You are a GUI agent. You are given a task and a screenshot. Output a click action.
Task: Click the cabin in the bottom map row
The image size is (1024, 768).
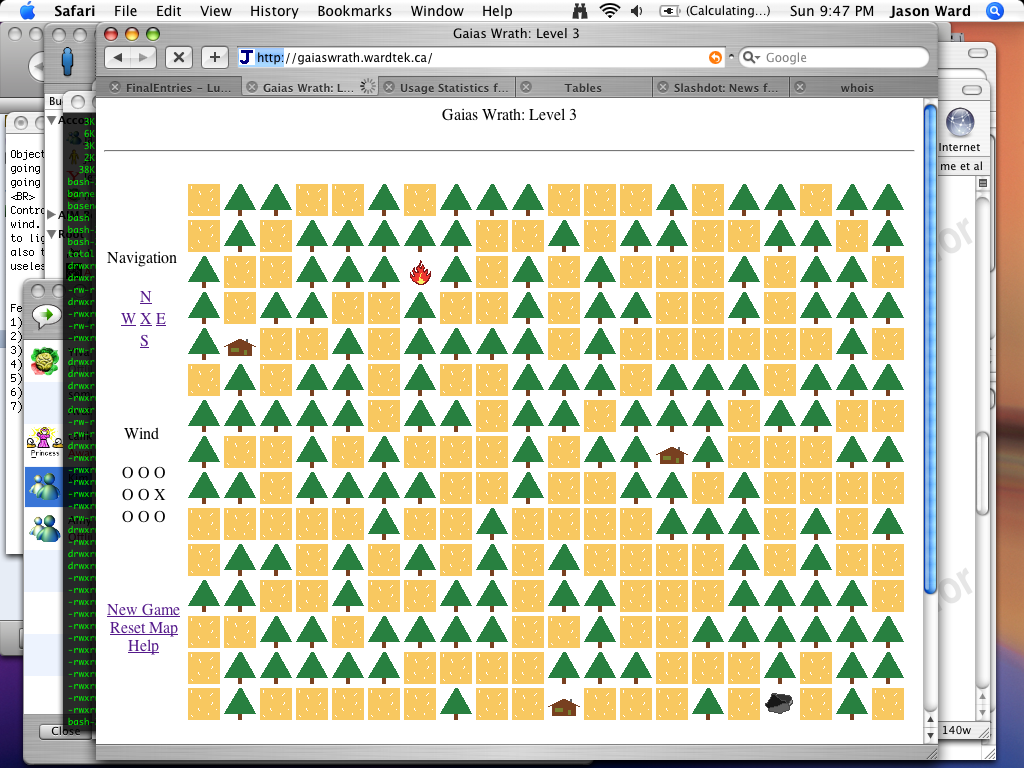click(564, 707)
